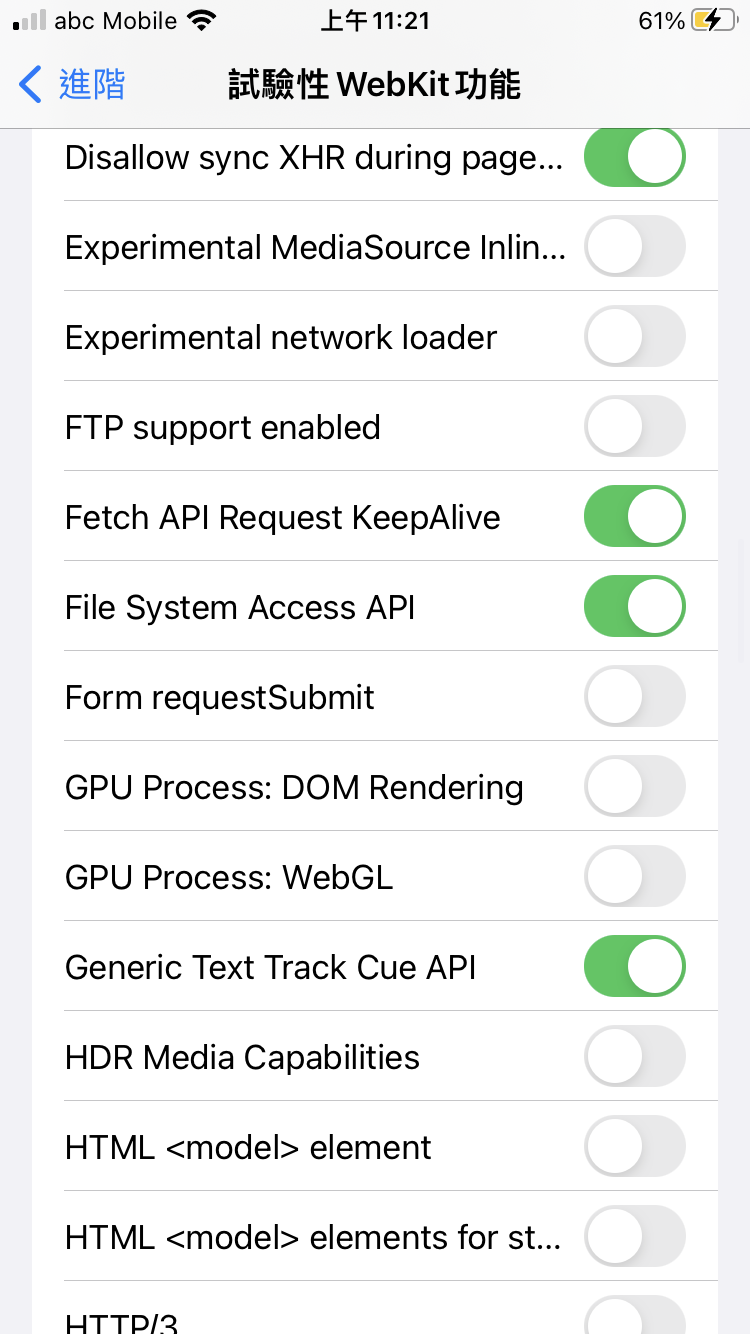
Task: Tap the cellular signal bars icon
Action: coord(30,21)
